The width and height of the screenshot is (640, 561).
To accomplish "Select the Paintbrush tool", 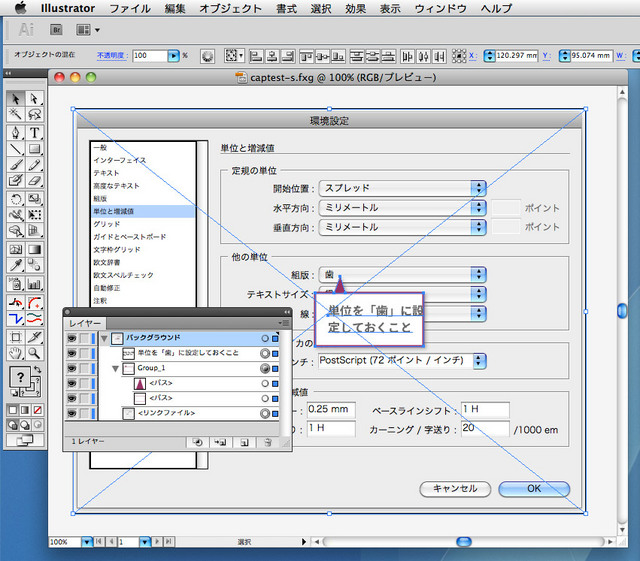I will pos(16,165).
